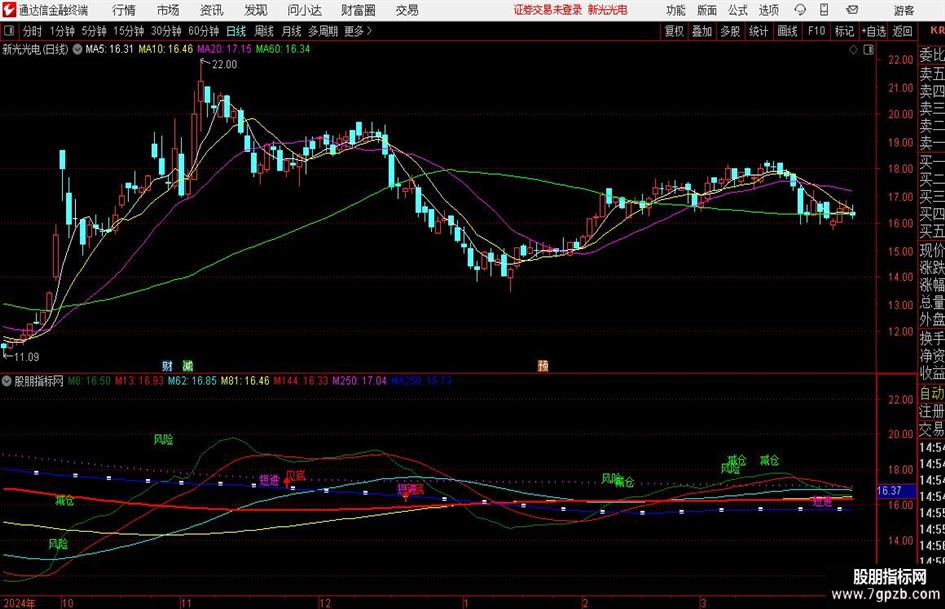
Task: Toggle the left panel layout icon
Action: [9, 31]
